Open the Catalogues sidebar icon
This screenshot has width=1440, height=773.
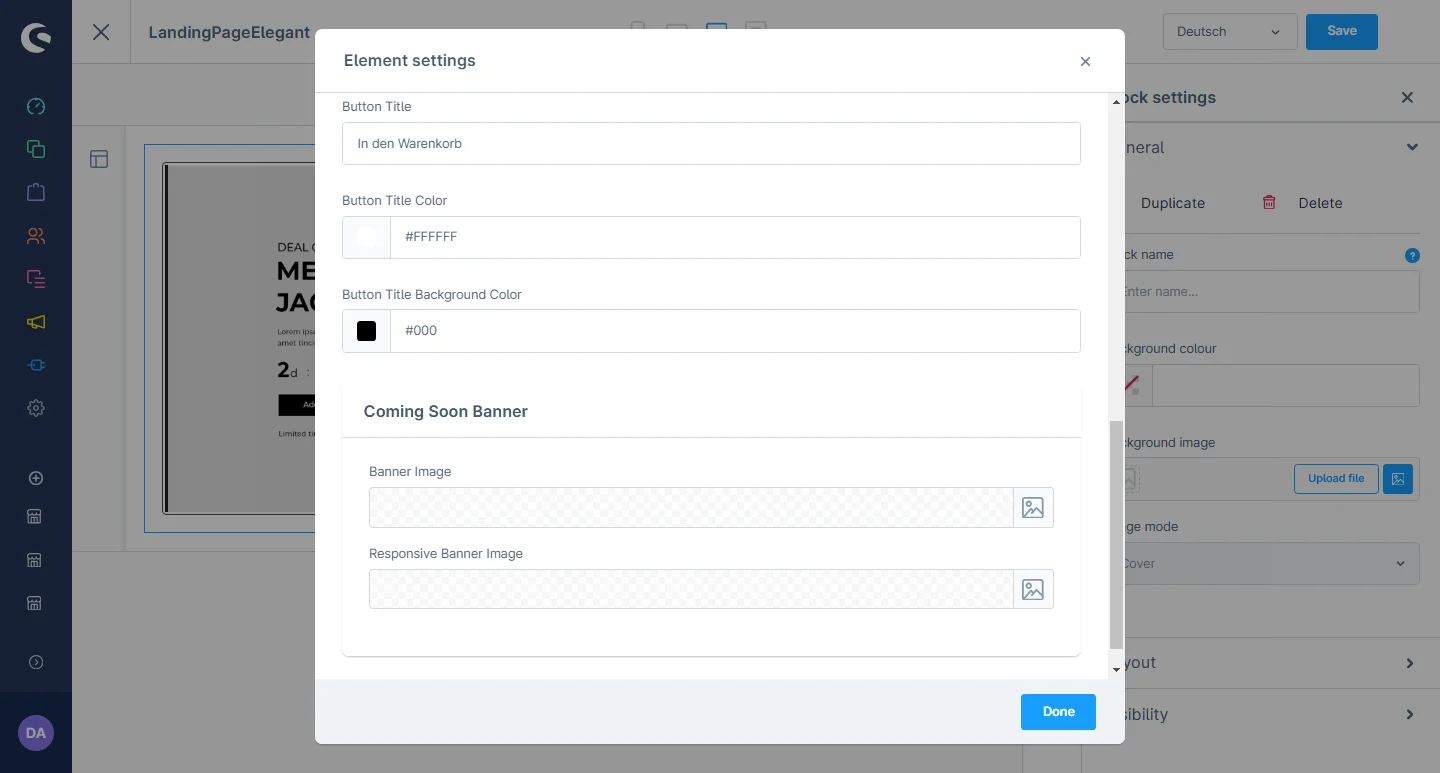pyautogui.click(x=36, y=149)
